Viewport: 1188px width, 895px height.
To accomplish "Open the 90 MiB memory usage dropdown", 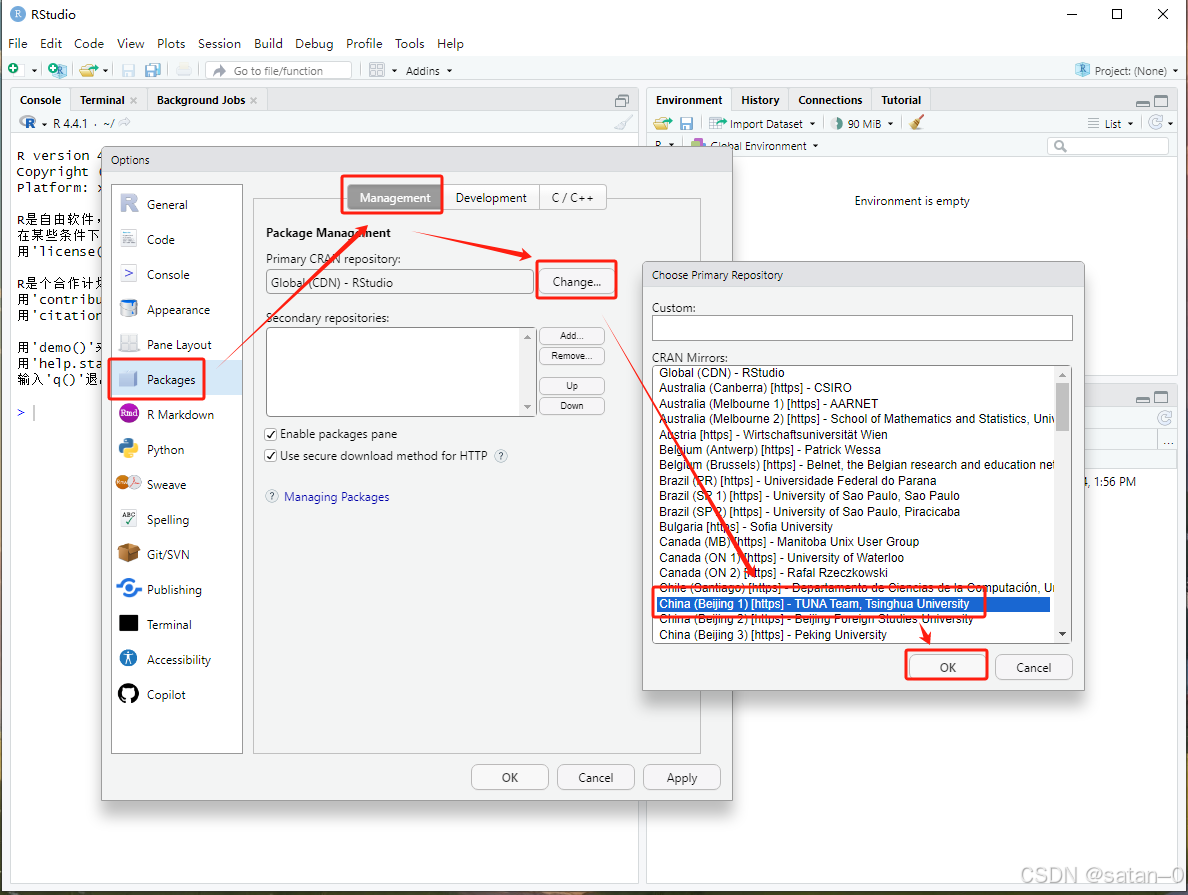I will [862, 124].
